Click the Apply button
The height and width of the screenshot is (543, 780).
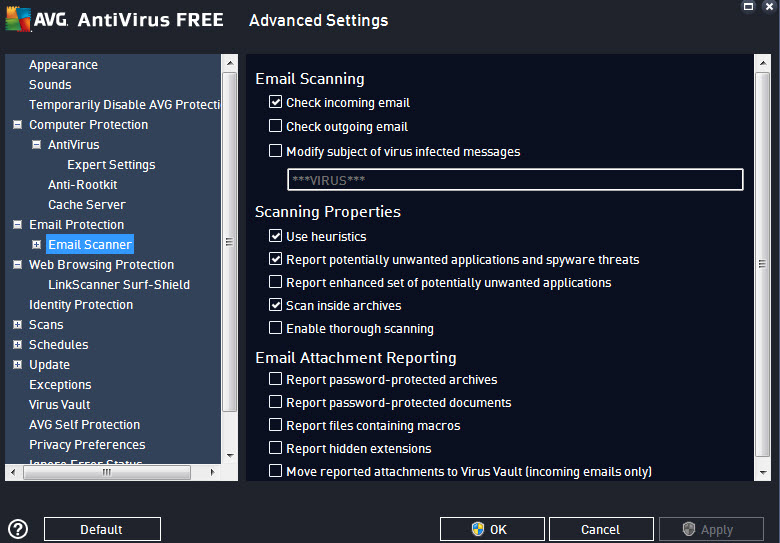[x=711, y=529]
